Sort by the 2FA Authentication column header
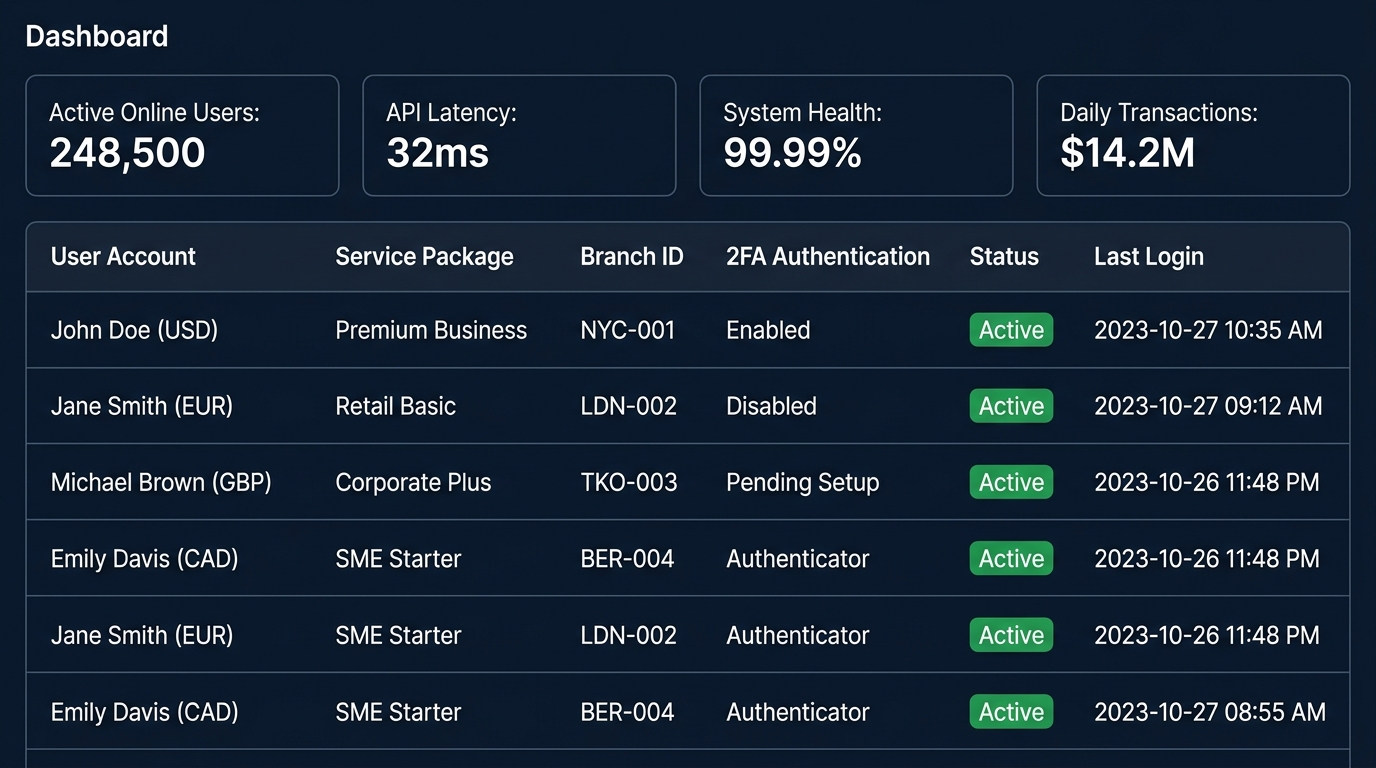 point(828,257)
